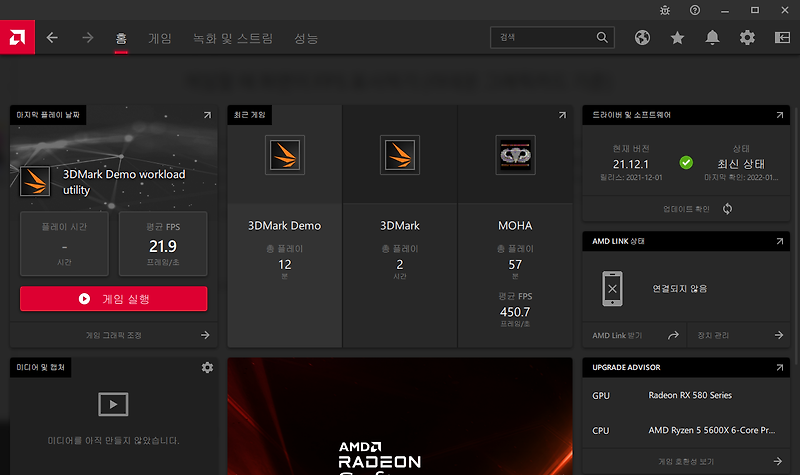Open the 성능 tab
Image resolution: width=800 pixels, height=475 pixels.
pos(306,38)
